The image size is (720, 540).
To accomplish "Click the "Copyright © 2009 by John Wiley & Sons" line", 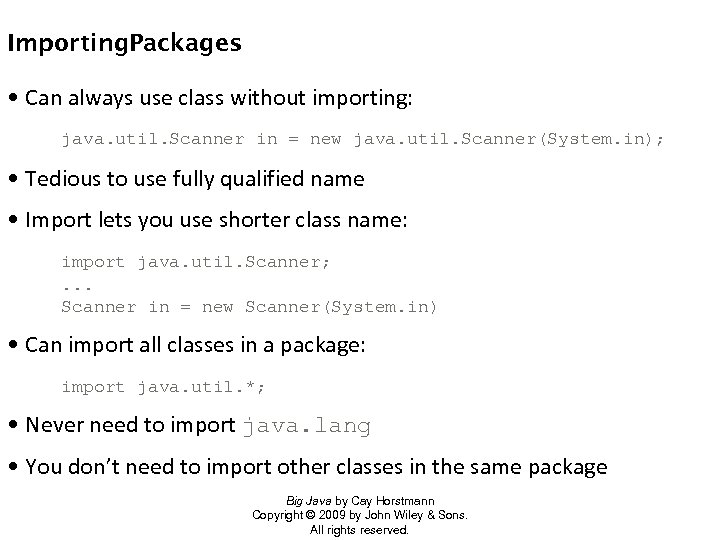I will click(x=359, y=515).
